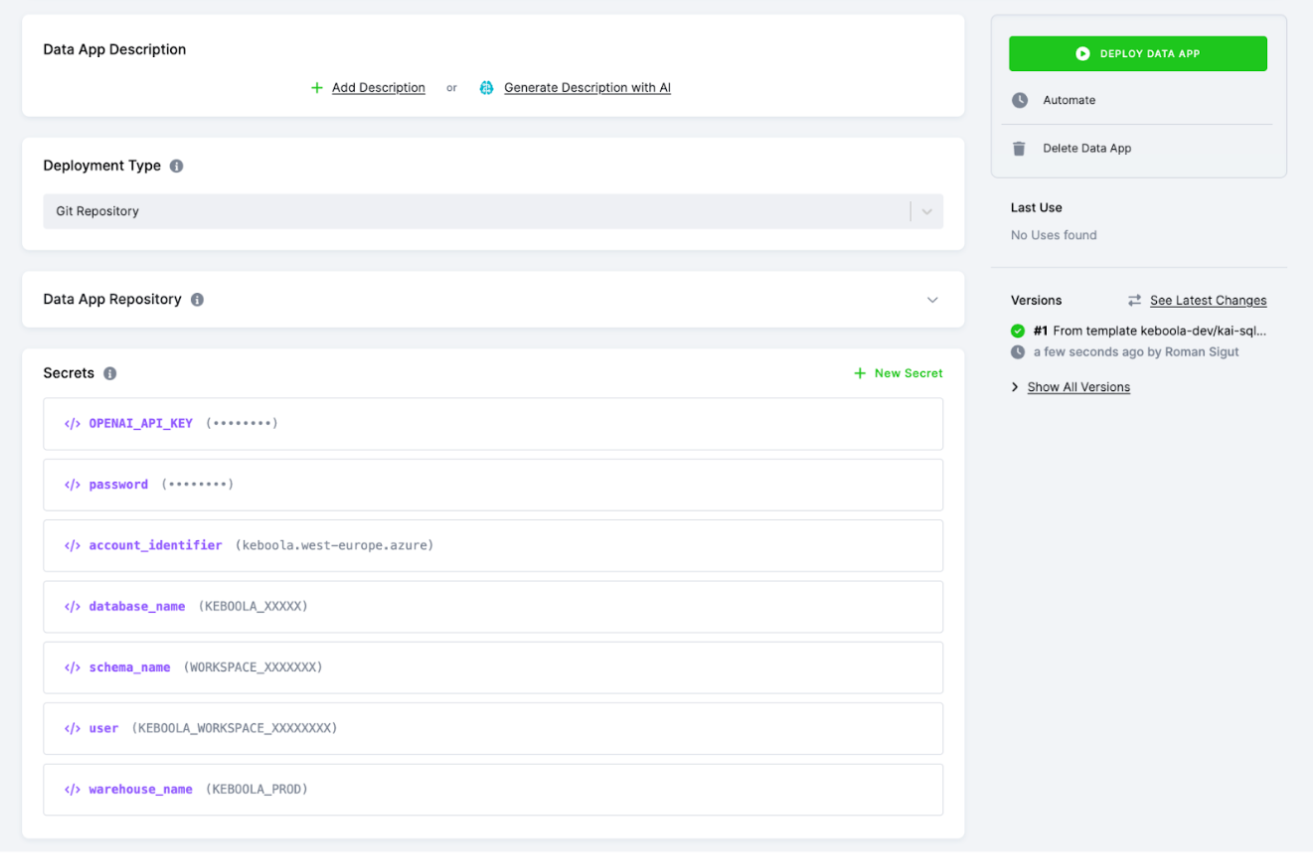The image size is (1313, 853).
Task: Click the KEBOOLA_XXXXX value
Action: tap(253, 607)
